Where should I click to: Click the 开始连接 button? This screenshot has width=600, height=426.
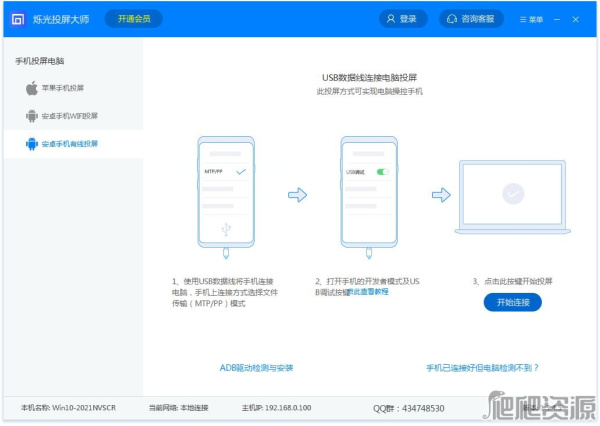[x=513, y=302]
